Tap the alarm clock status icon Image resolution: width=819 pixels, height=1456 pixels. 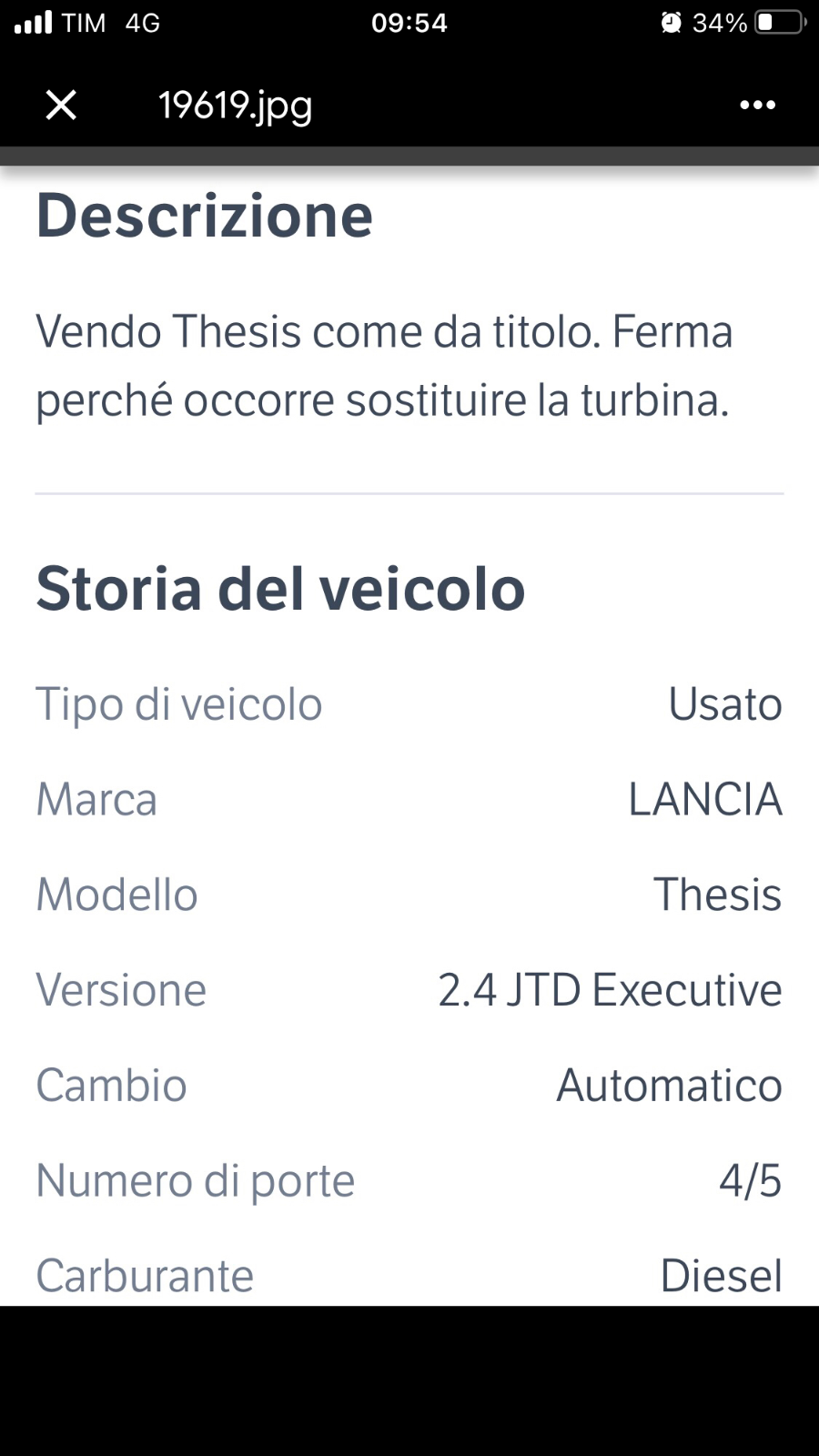(672, 22)
